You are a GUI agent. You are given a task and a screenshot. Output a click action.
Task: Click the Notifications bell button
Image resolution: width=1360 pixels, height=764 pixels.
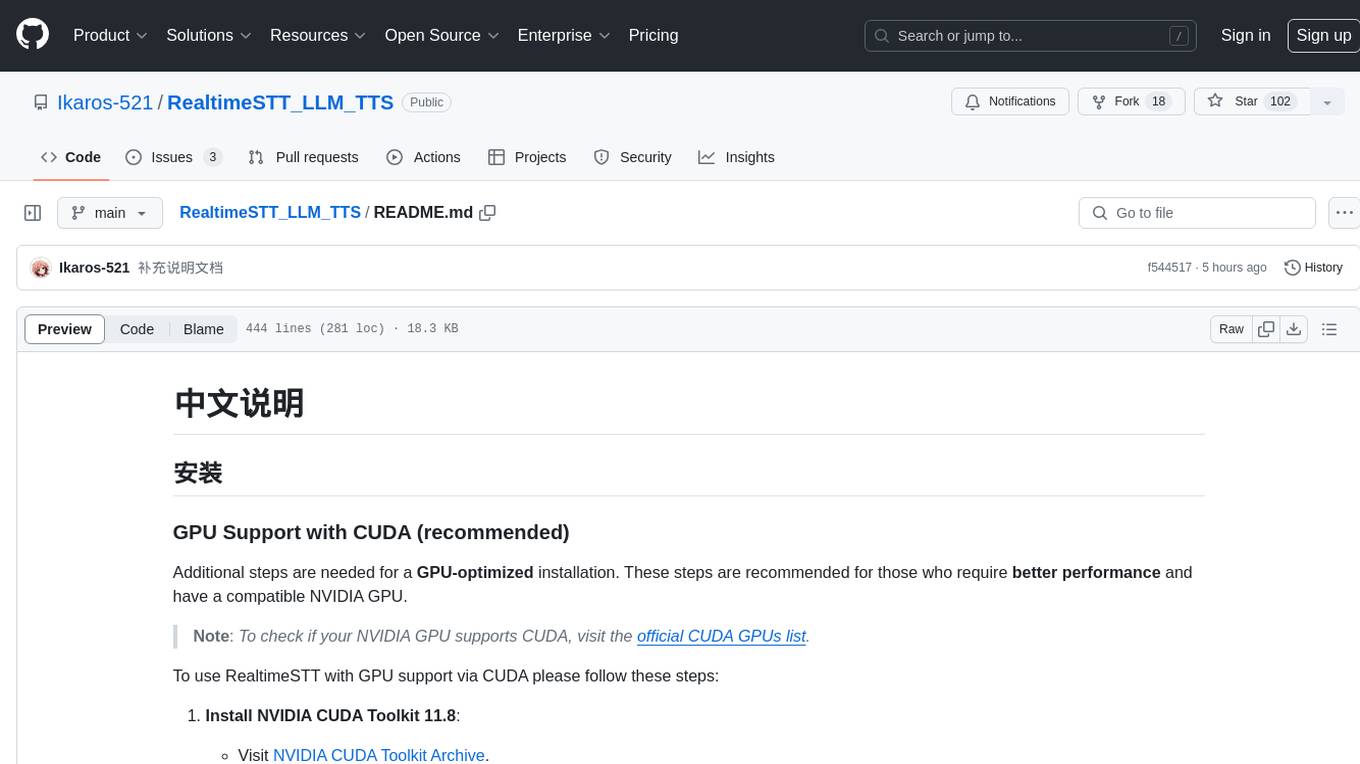coord(1010,102)
